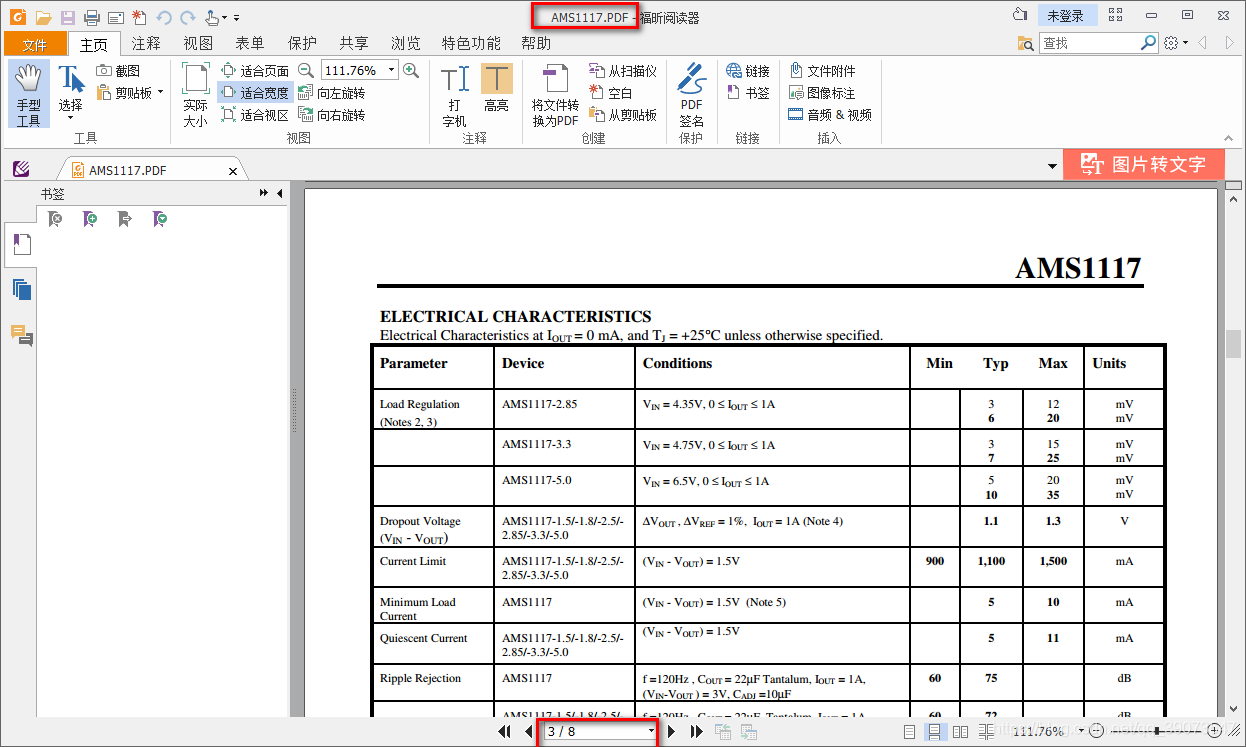Open the tab list dropdown arrow

[x=1052, y=166]
